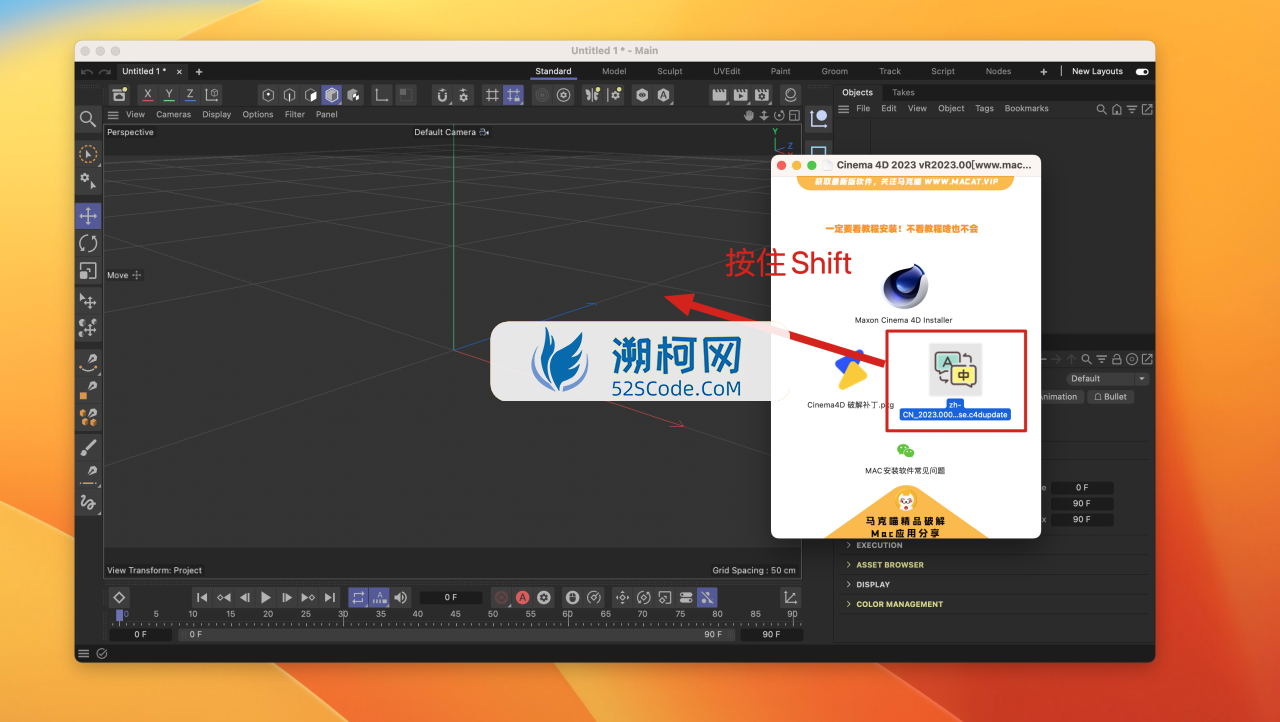Select the Move tool
The width and height of the screenshot is (1280, 722).
click(88, 215)
